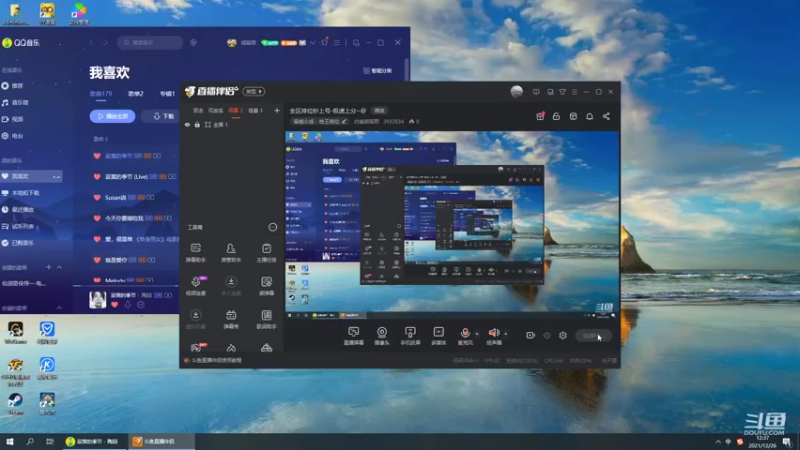
Task: Open stream settings gear icon
Action: (563, 335)
